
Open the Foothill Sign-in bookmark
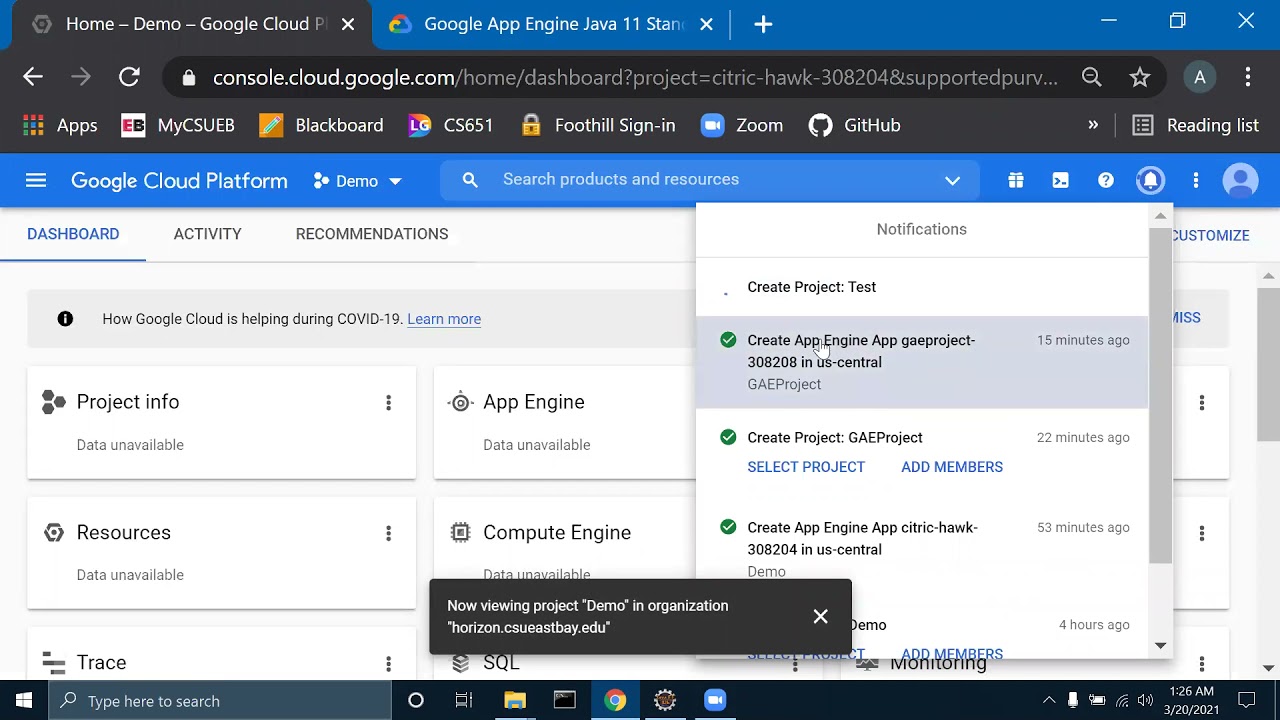click(598, 125)
